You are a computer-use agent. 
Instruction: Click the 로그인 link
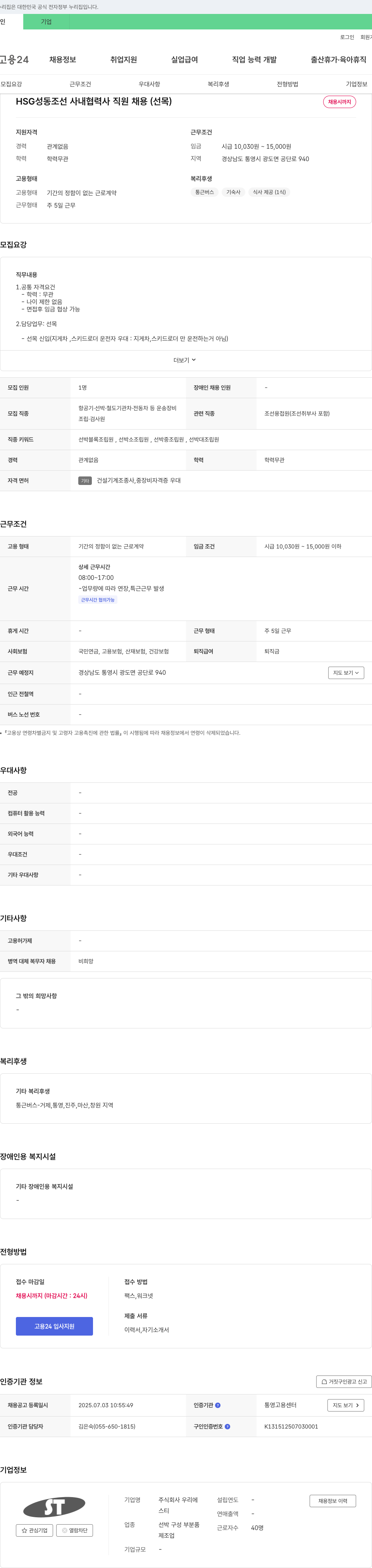(347, 37)
